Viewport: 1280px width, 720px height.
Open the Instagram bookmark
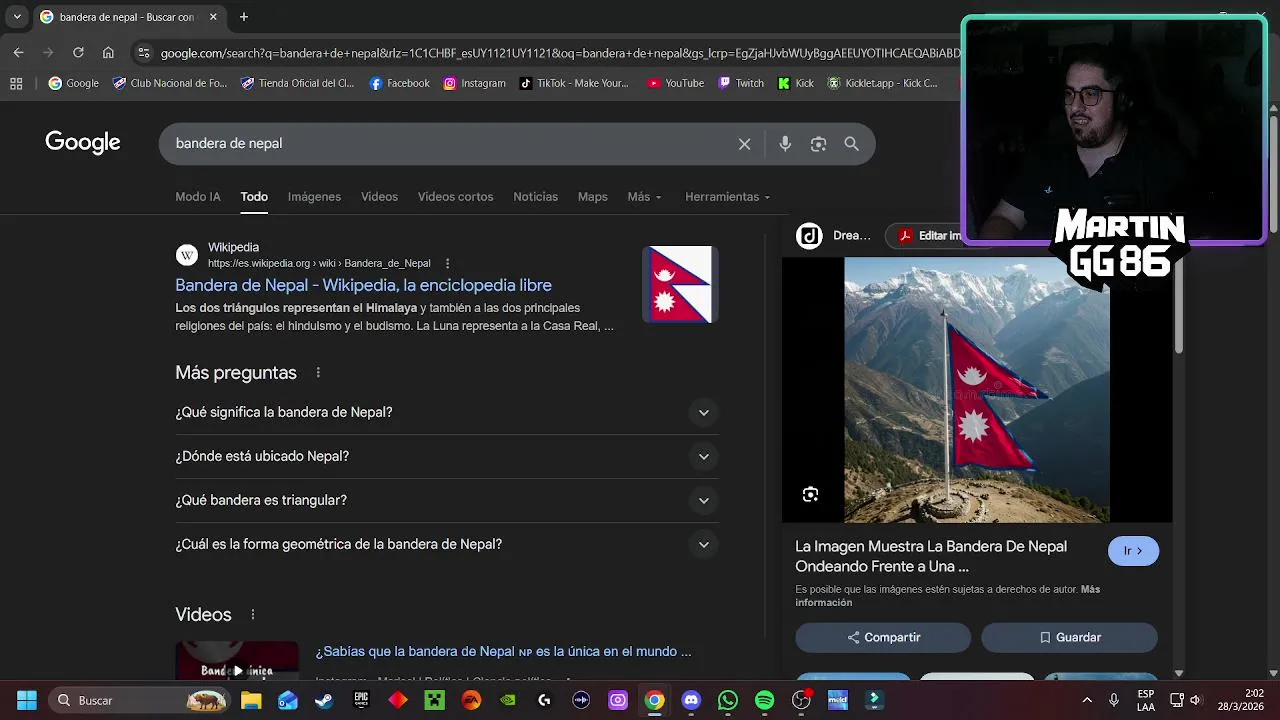(x=474, y=83)
